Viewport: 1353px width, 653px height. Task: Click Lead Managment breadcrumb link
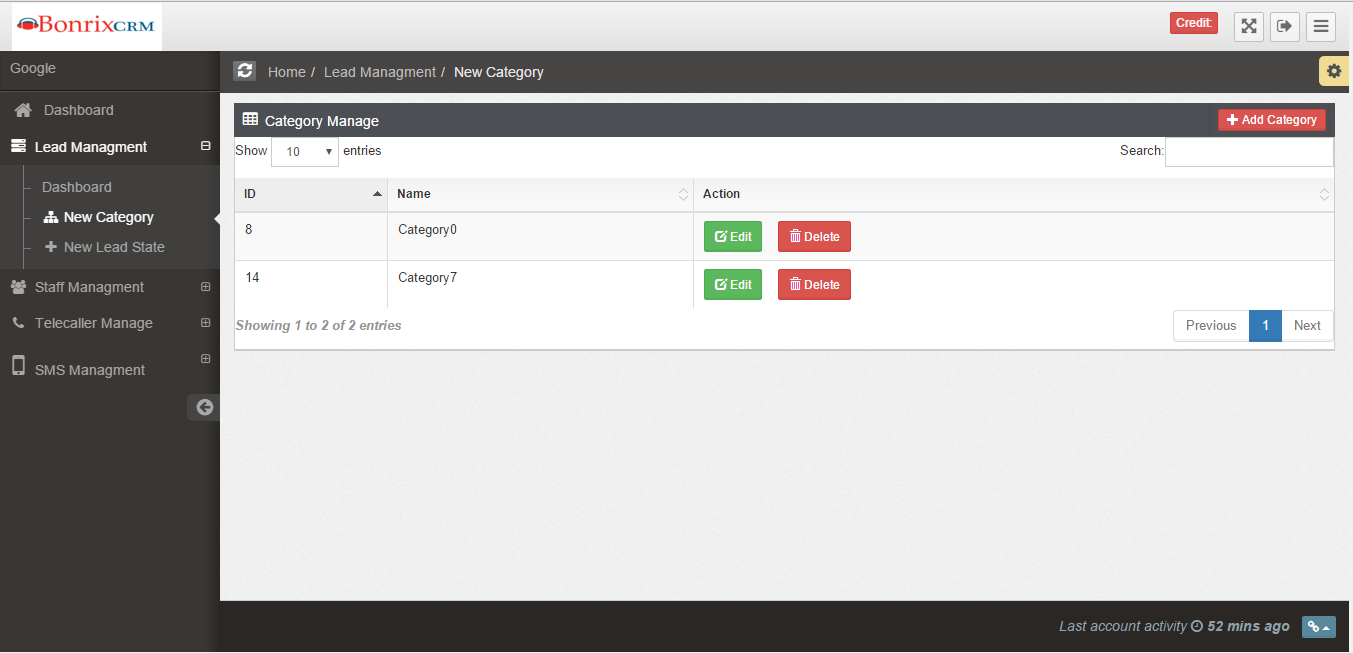(380, 72)
